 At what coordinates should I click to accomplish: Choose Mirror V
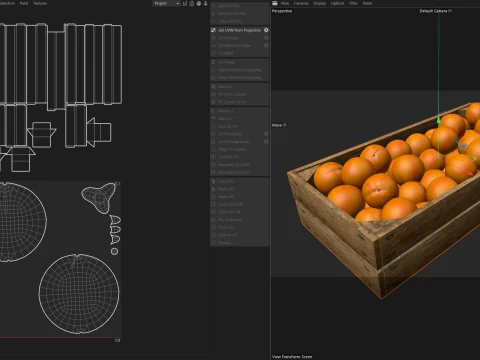(x=240, y=118)
